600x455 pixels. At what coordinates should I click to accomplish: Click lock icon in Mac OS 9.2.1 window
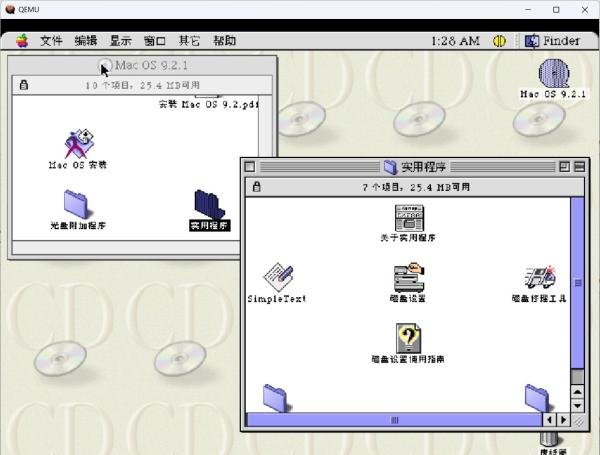24,85
